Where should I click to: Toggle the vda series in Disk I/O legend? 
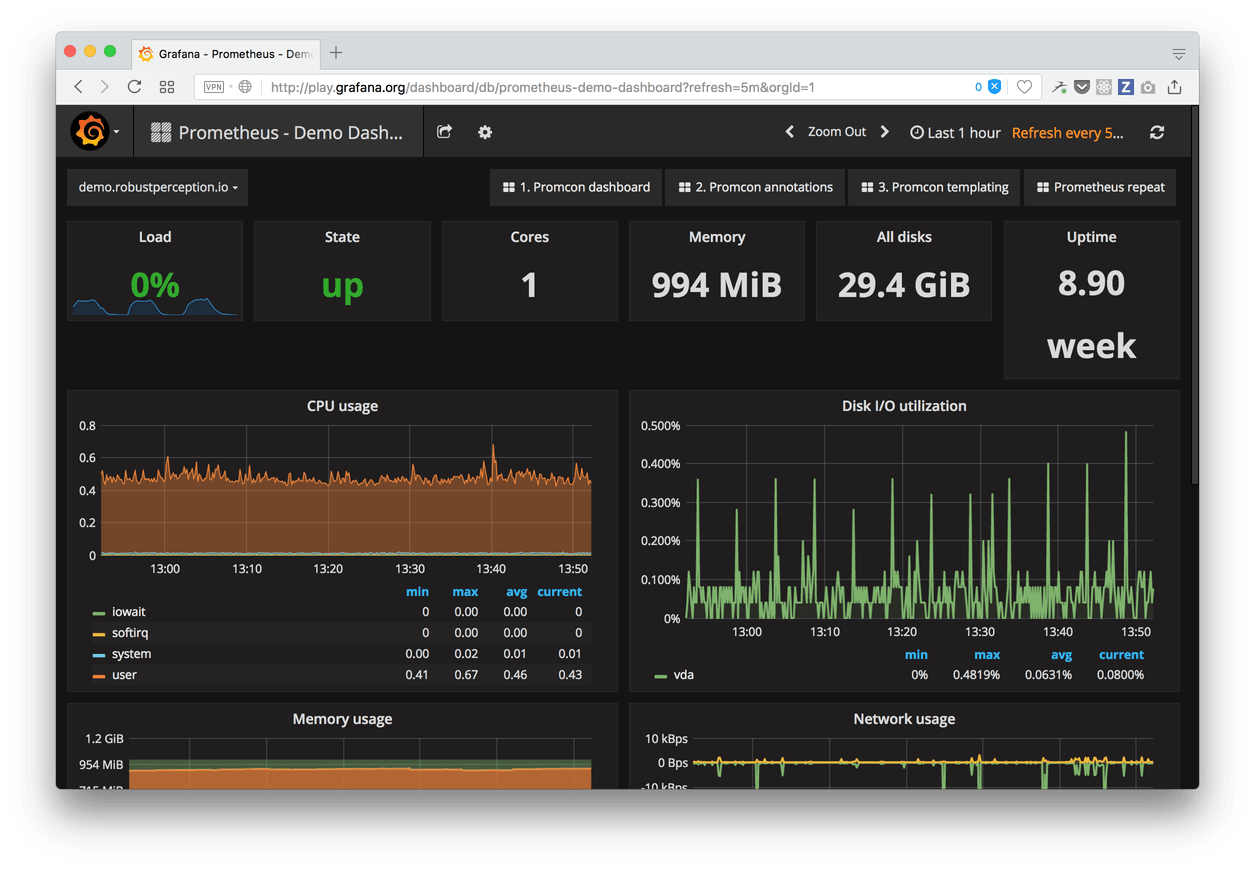click(681, 675)
